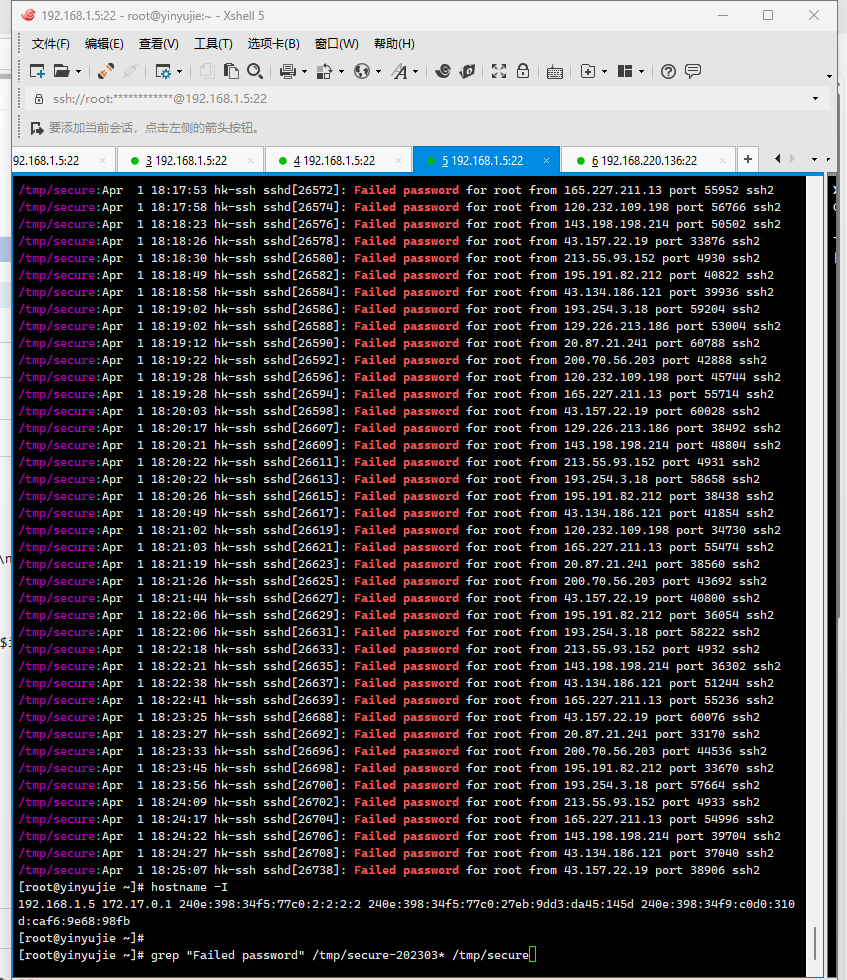This screenshot has width=847, height=980.
Task: Click the Font icon in toolbar
Action: click(x=399, y=71)
